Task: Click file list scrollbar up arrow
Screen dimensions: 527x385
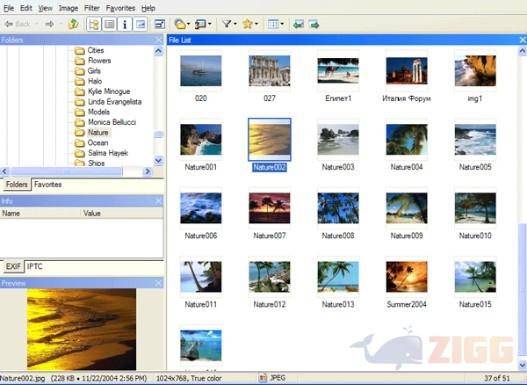Action: point(522,51)
